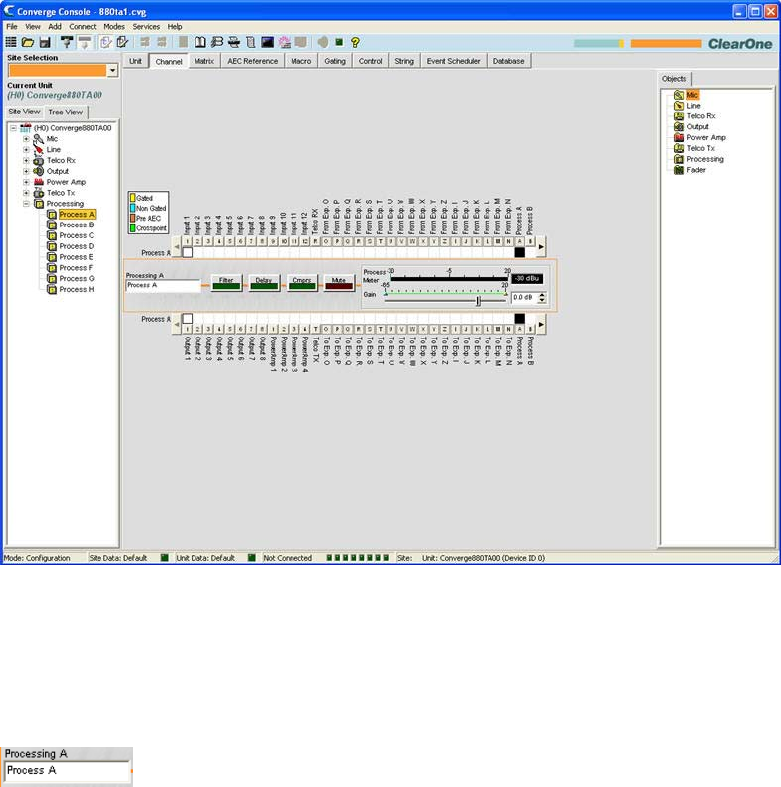781x787 pixels.
Task: Open a site file with folder icon
Action: pos(28,42)
